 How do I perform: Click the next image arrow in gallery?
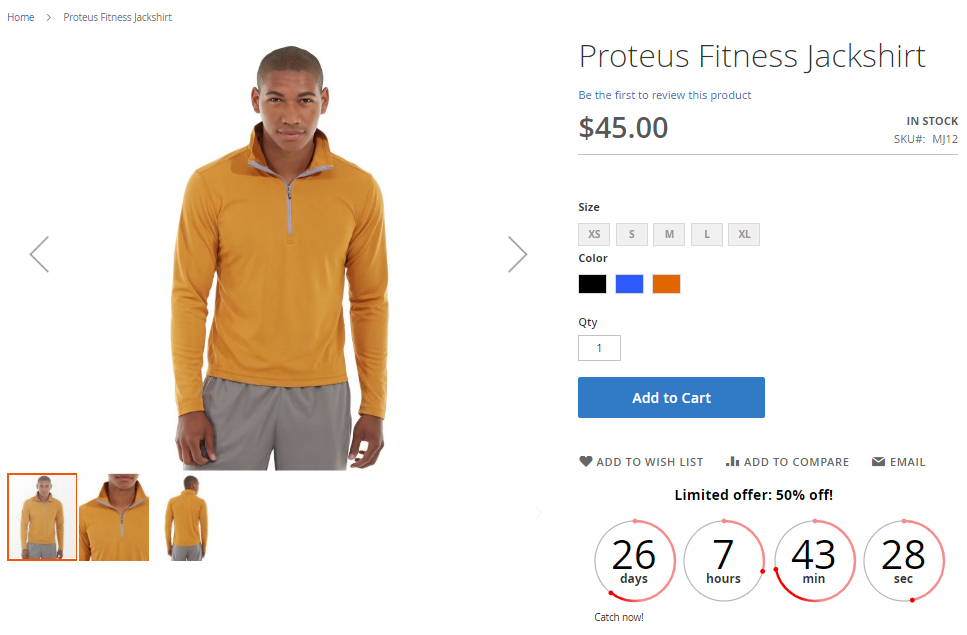517,254
